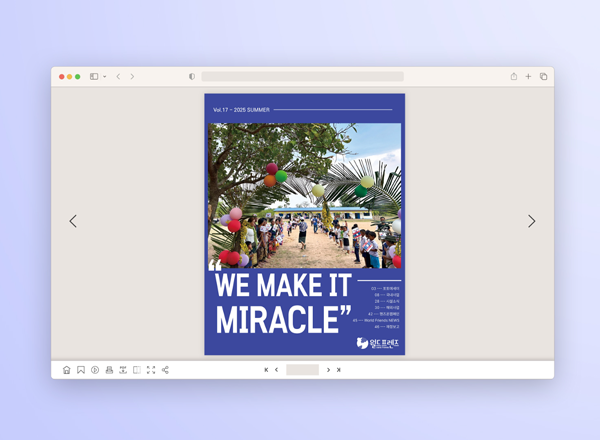600x440 pixels.
Task: Toggle the two-page spread view icon
Action: 137,370
